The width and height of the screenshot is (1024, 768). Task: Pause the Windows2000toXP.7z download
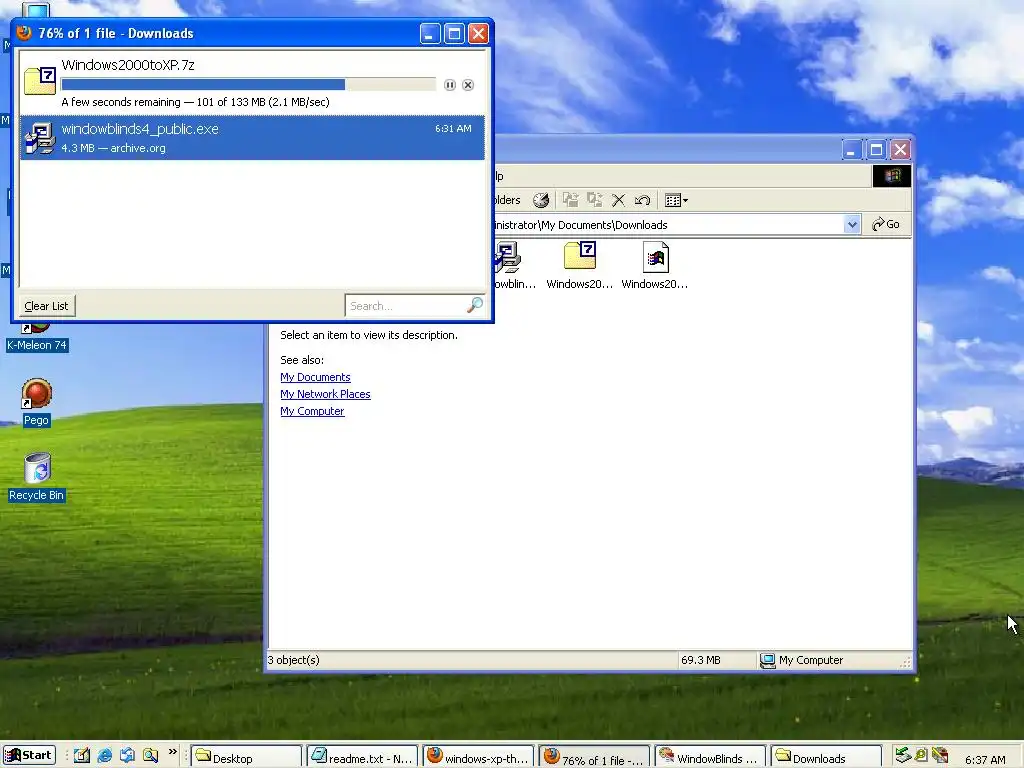[x=450, y=85]
